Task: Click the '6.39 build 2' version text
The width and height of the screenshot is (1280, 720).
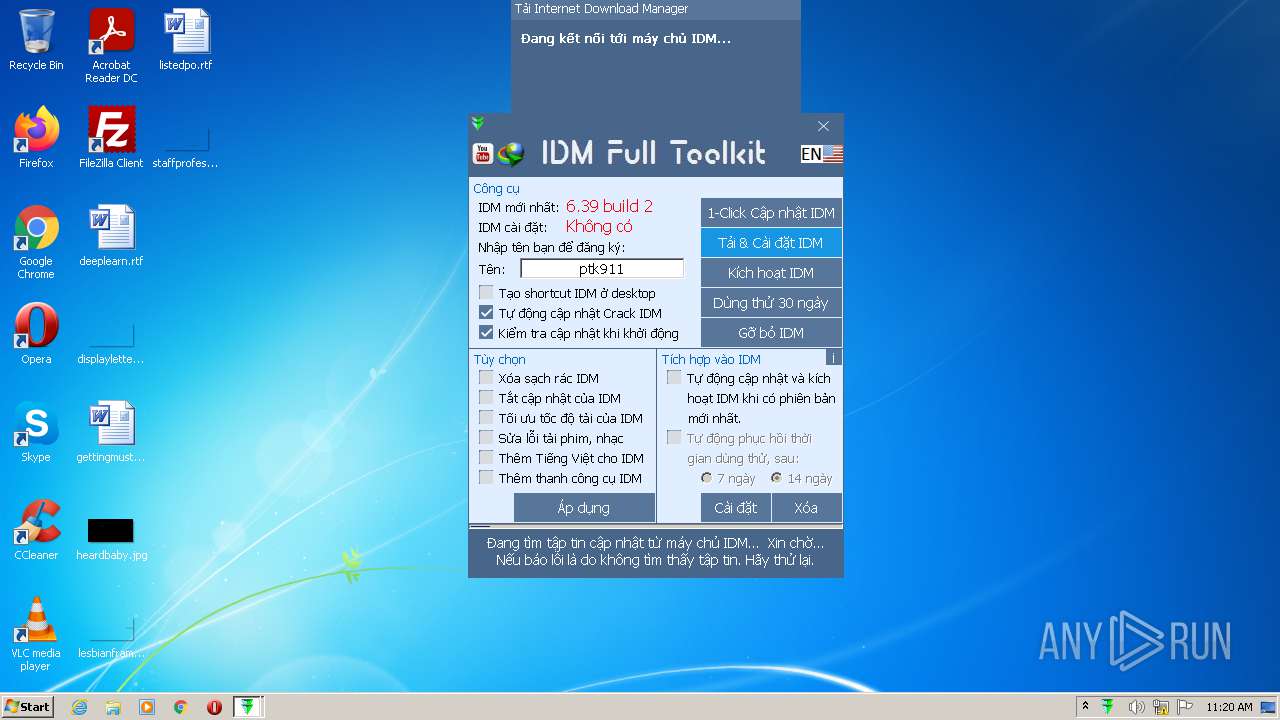Action: click(609, 206)
